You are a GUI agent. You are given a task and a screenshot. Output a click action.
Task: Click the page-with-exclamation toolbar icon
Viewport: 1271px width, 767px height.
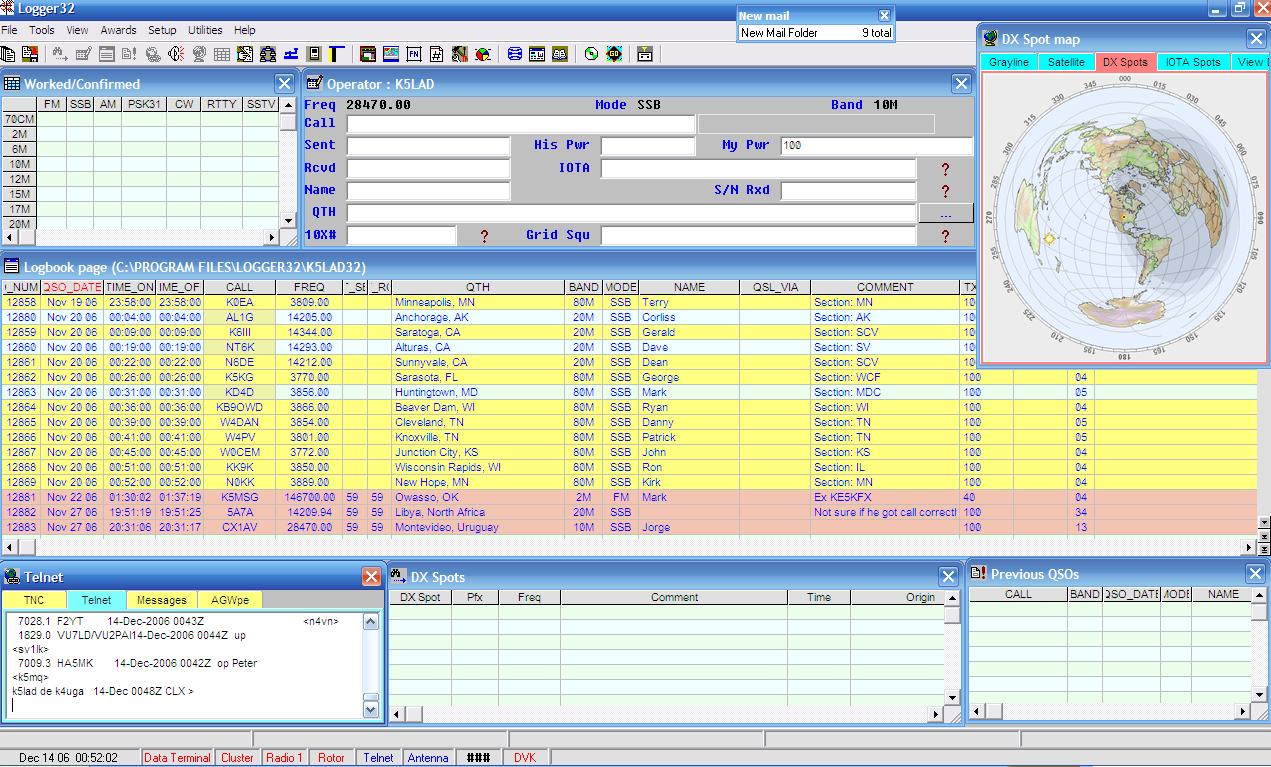(x=128, y=53)
